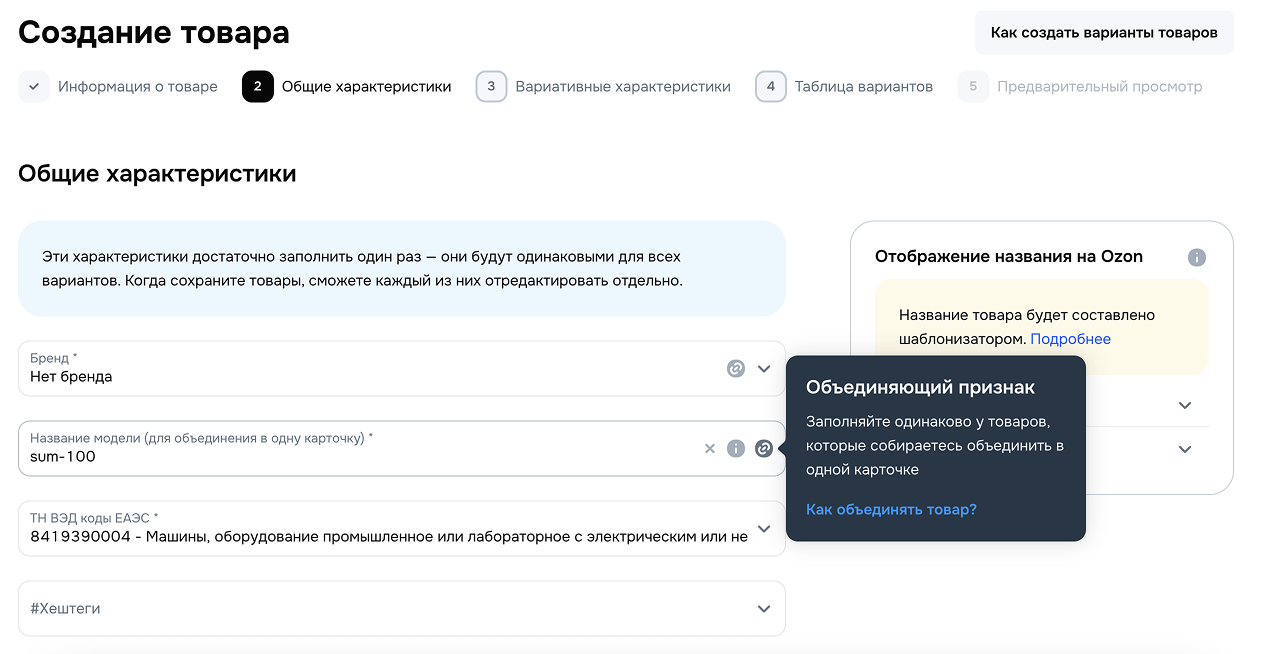Image resolution: width=1262 pixels, height=654 pixels.
Task: Click the Объединяющий признак tooltip heading
Action: pos(920,387)
